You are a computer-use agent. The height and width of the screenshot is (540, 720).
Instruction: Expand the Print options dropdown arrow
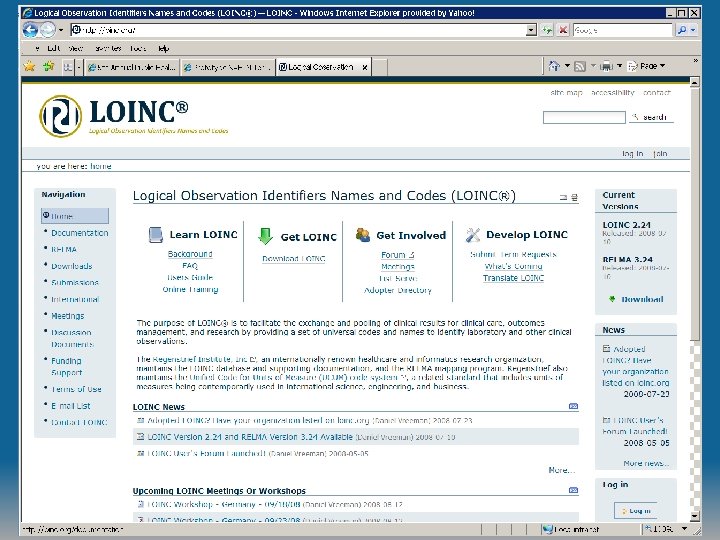[619, 66]
